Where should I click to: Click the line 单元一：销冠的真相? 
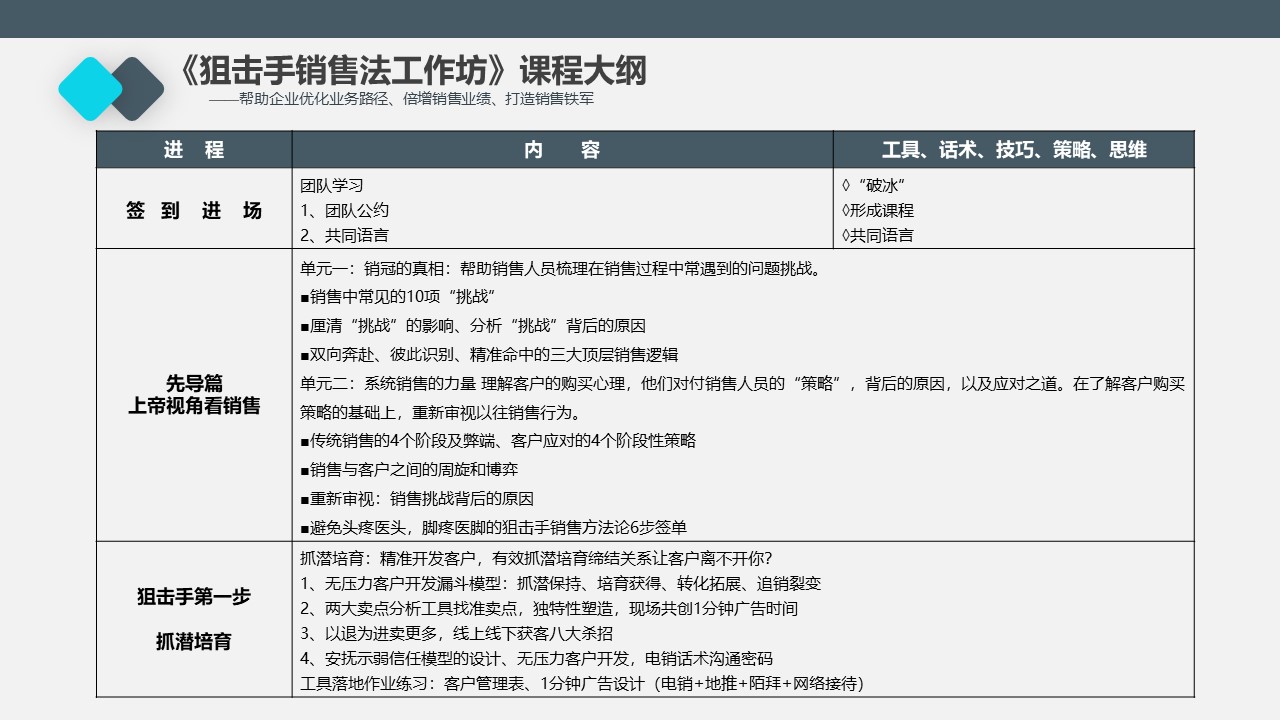561,268
